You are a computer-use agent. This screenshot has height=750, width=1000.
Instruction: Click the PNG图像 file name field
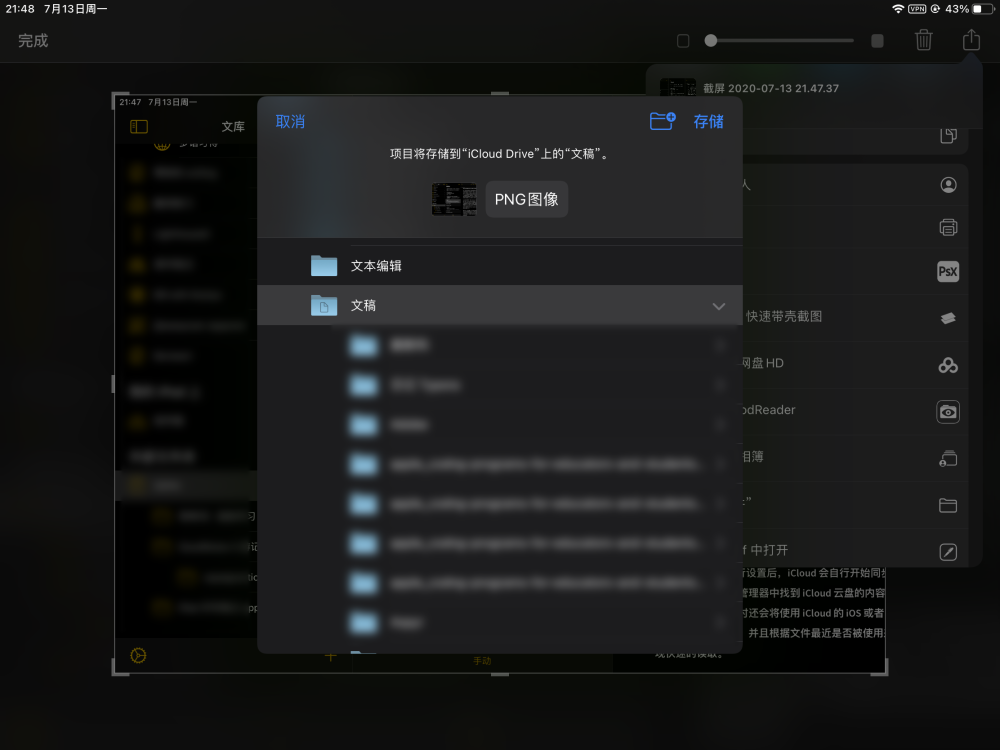click(x=527, y=200)
